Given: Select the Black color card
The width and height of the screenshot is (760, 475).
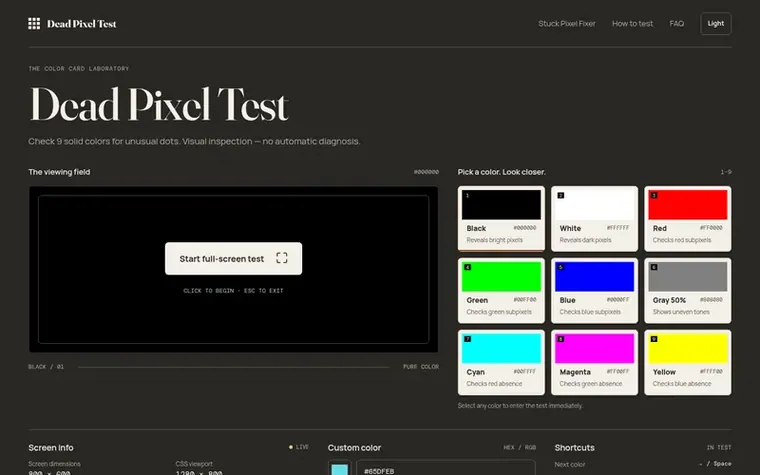Looking at the screenshot, I should (x=501, y=219).
